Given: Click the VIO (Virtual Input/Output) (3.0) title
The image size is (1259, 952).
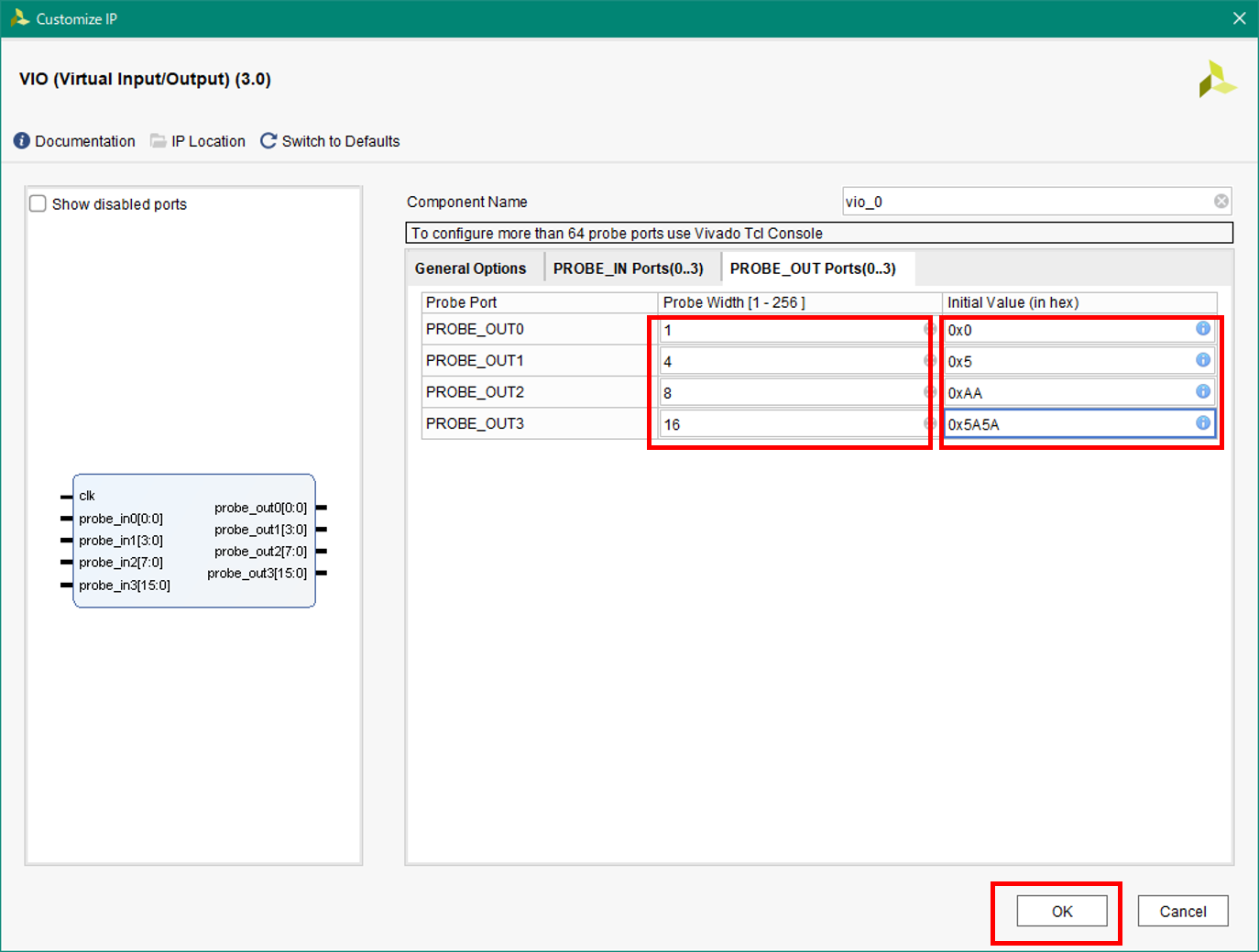Looking at the screenshot, I should (x=145, y=79).
